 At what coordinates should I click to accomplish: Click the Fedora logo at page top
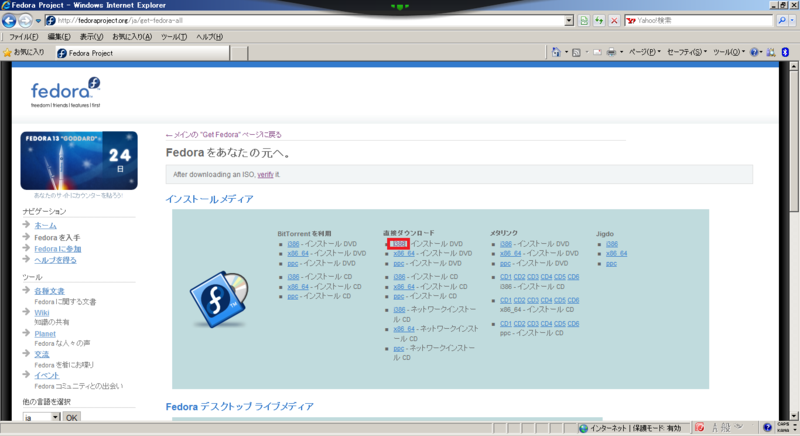65,92
